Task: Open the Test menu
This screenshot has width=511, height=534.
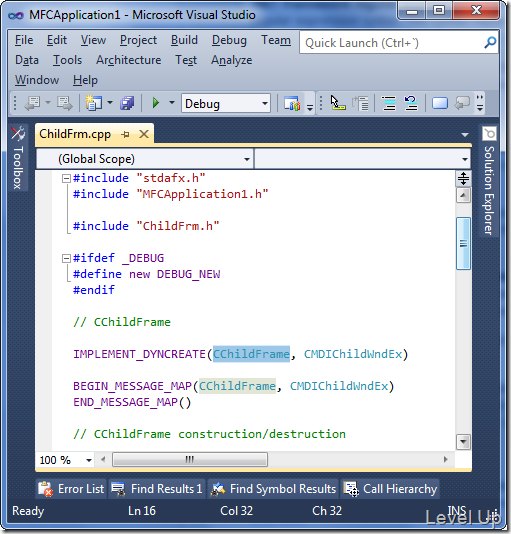Action: [186, 60]
